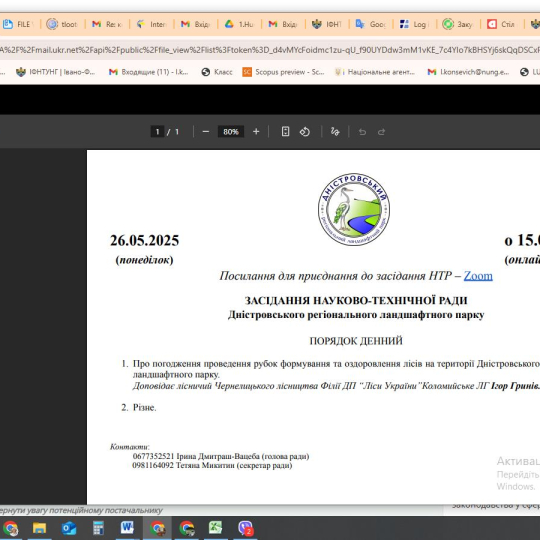
Task: Click the name Ігор Гринів
Action: click(x=515, y=386)
